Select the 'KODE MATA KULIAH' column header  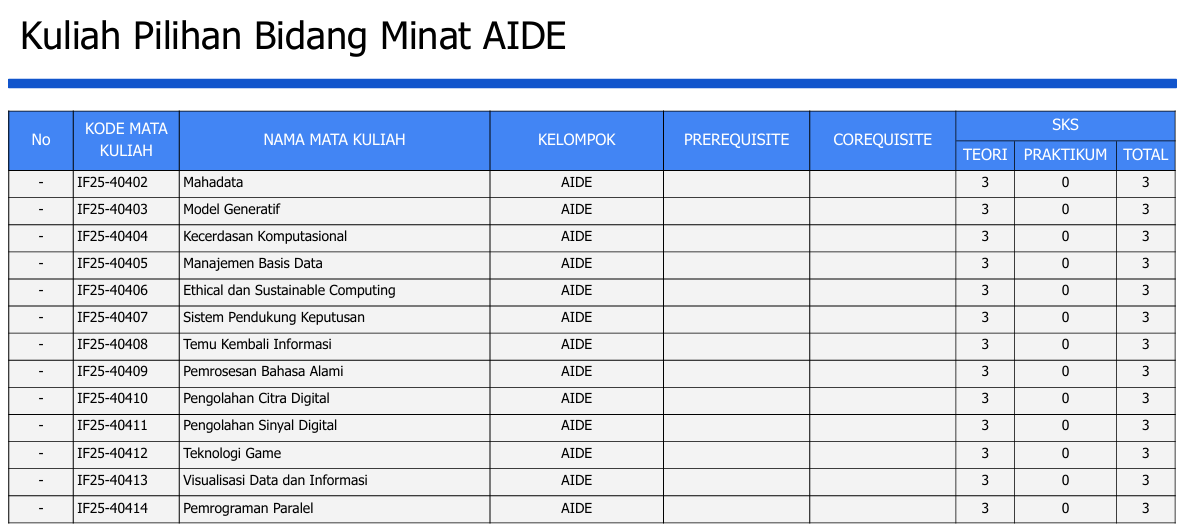pyautogui.click(x=126, y=140)
